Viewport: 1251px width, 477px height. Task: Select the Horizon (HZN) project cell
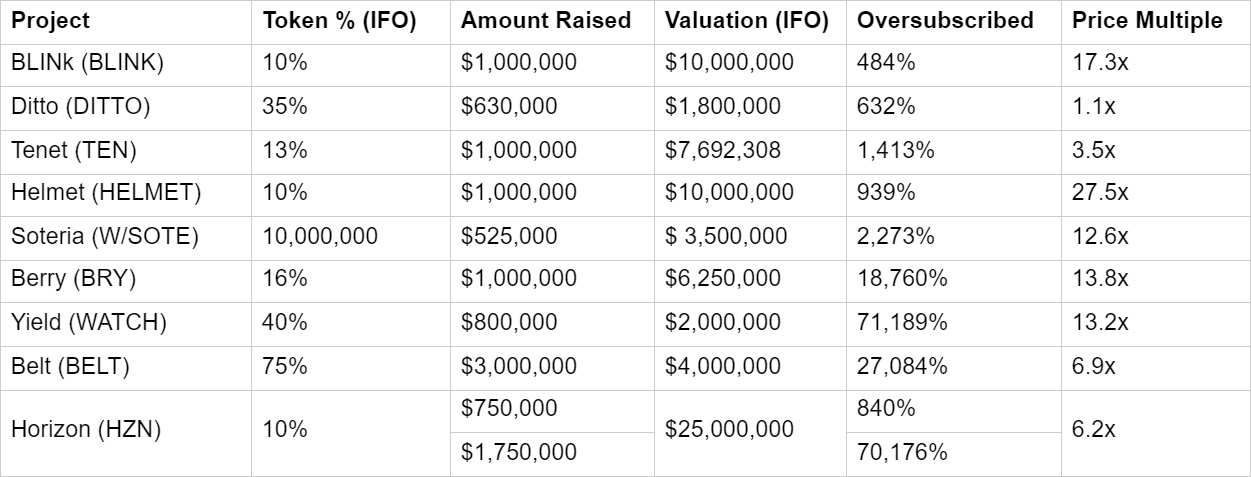[x=86, y=430]
